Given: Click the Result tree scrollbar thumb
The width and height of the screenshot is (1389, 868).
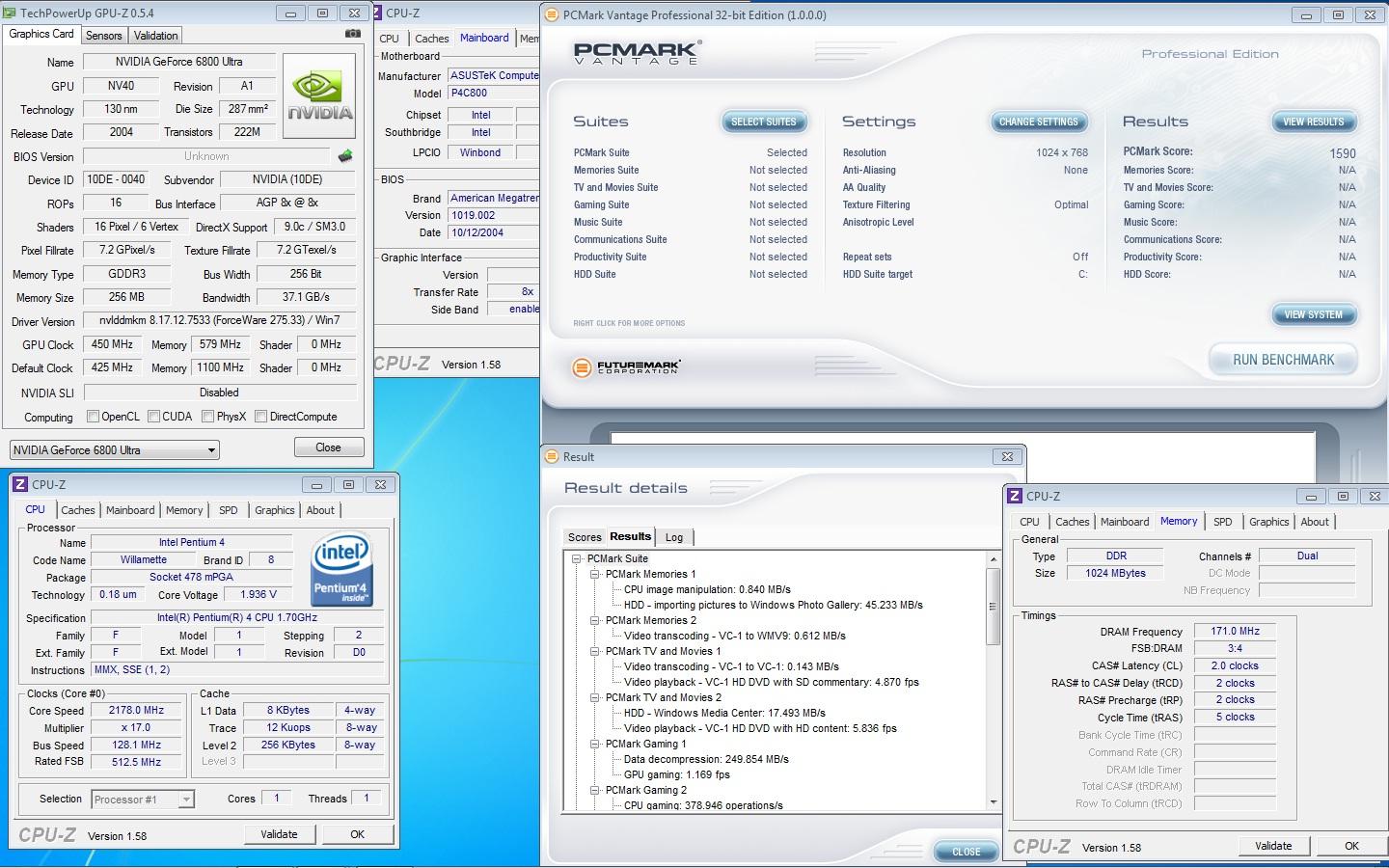Looking at the screenshot, I should coord(993,607).
